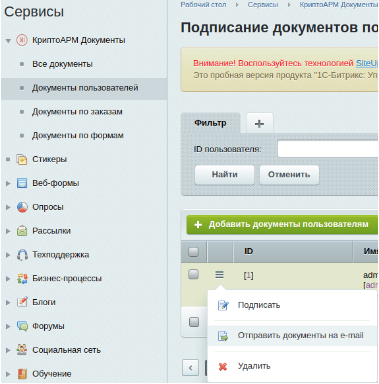The image size is (379, 384).
Task: Click the Опросы label in the sidebar
Action: pyautogui.click(x=48, y=207)
